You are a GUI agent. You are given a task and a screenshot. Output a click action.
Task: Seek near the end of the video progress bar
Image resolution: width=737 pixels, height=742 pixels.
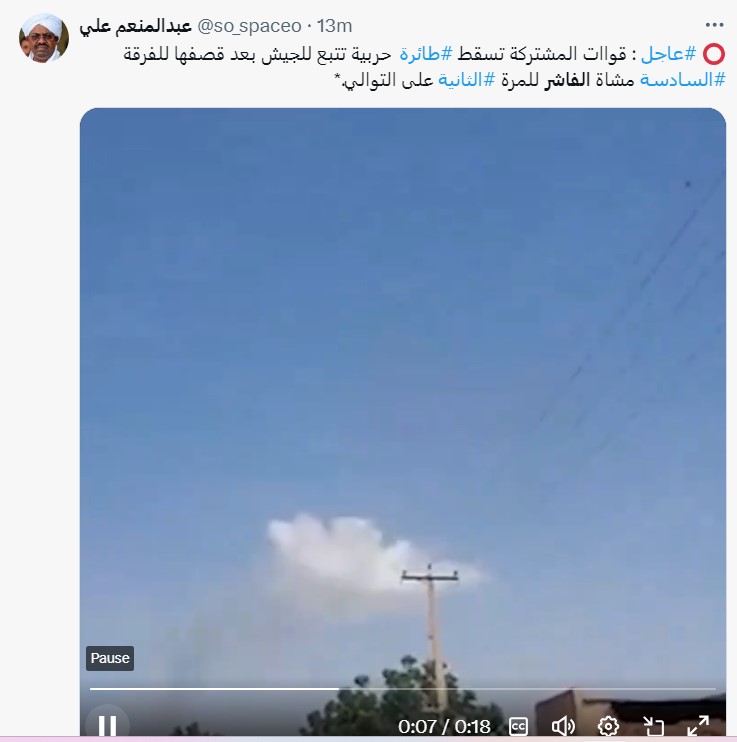tap(705, 689)
